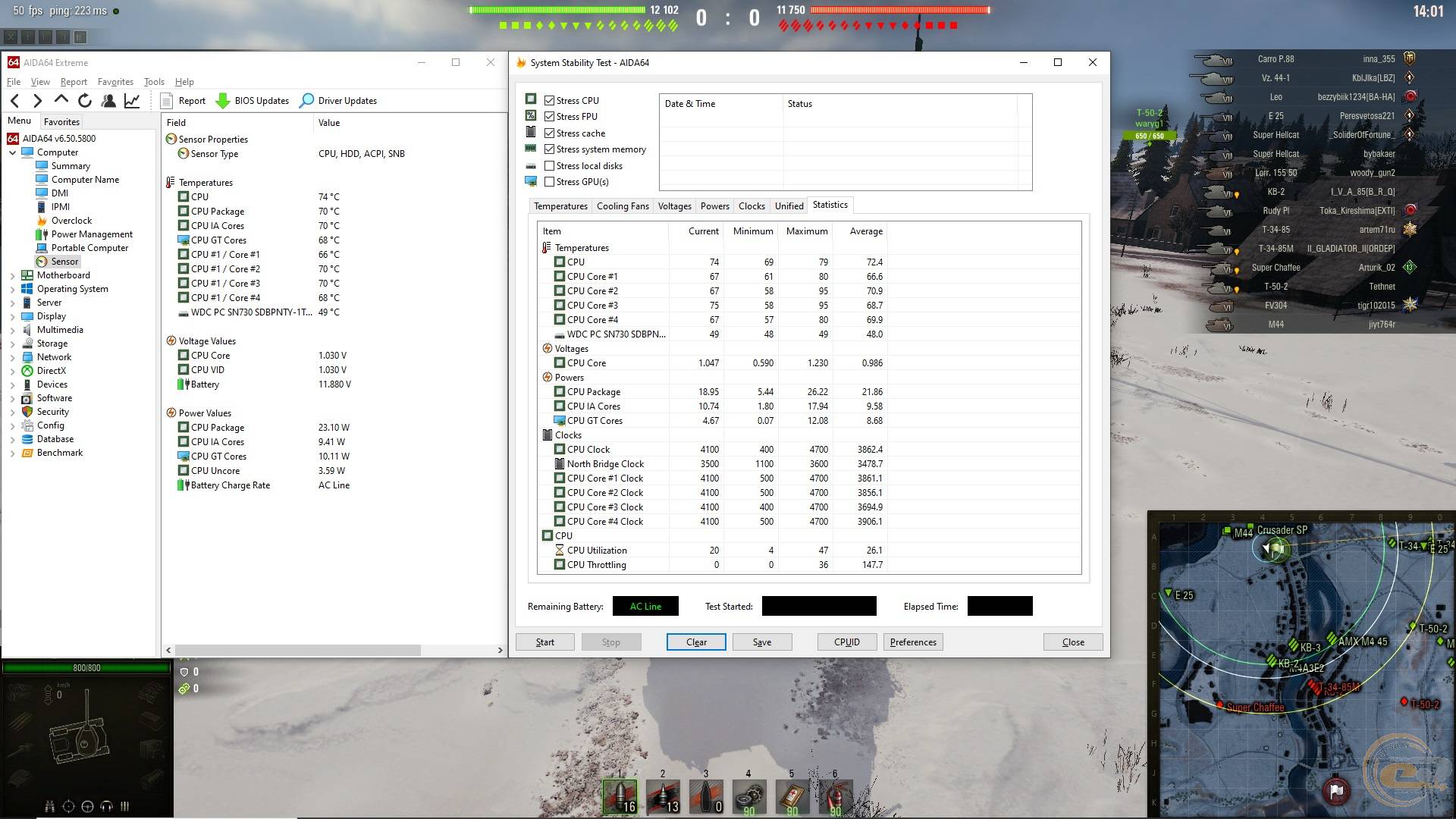Refresh the AIDA64 sensor page
The height and width of the screenshot is (819, 1456).
pos(85,100)
